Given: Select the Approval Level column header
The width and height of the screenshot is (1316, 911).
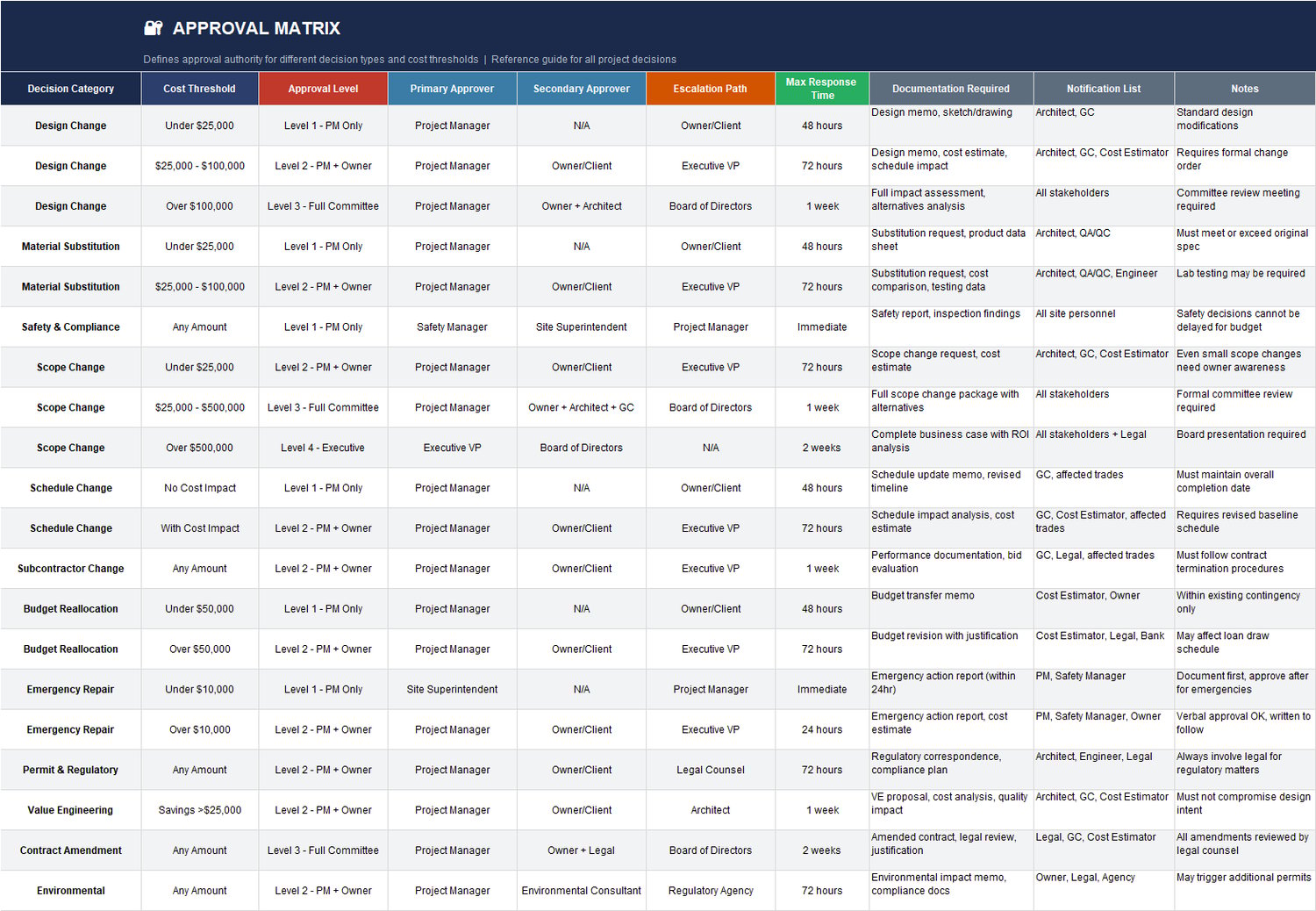Looking at the screenshot, I should point(323,88).
